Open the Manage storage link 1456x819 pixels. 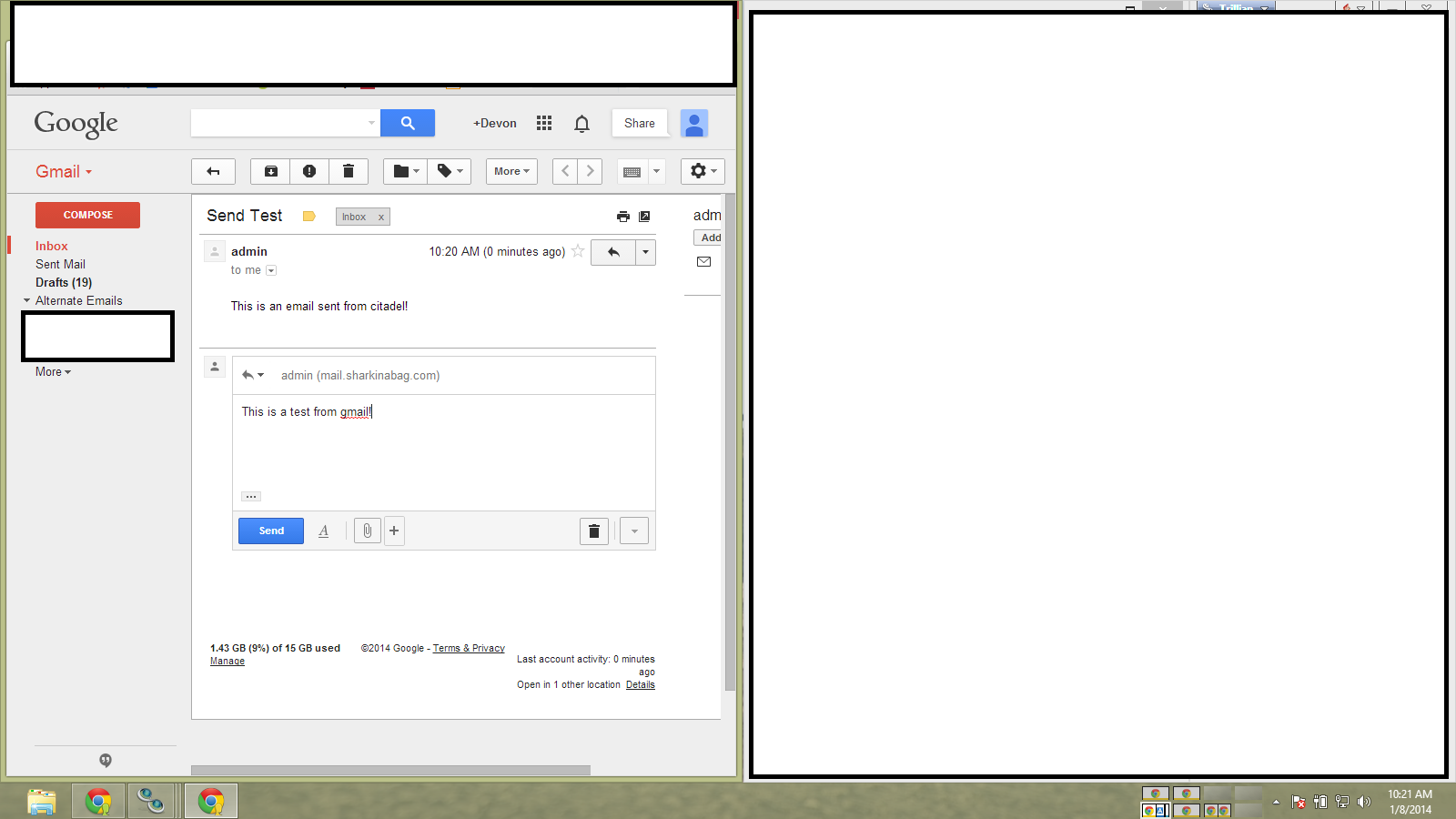click(x=227, y=662)
